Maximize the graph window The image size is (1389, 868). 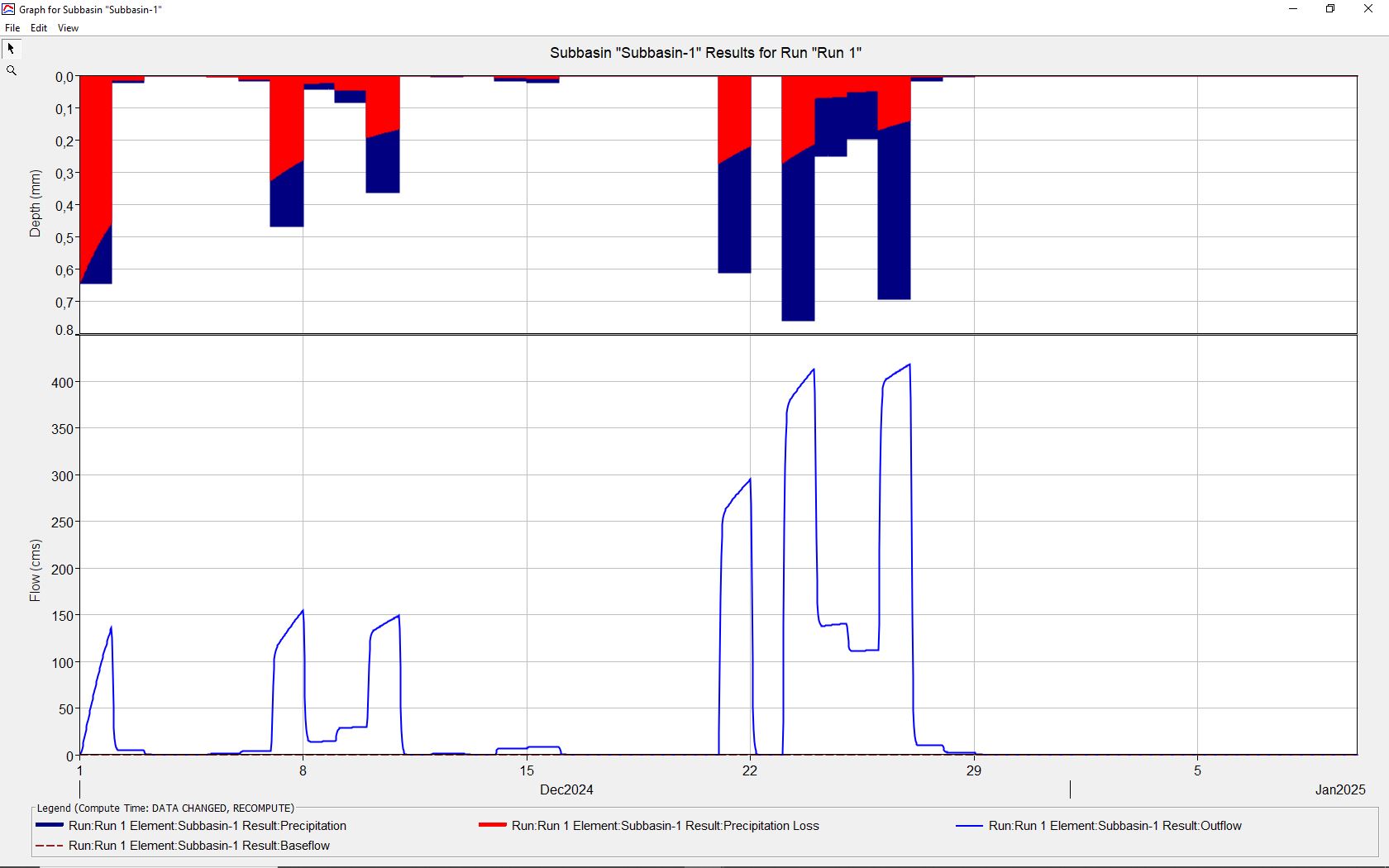tap(1330, 9)
